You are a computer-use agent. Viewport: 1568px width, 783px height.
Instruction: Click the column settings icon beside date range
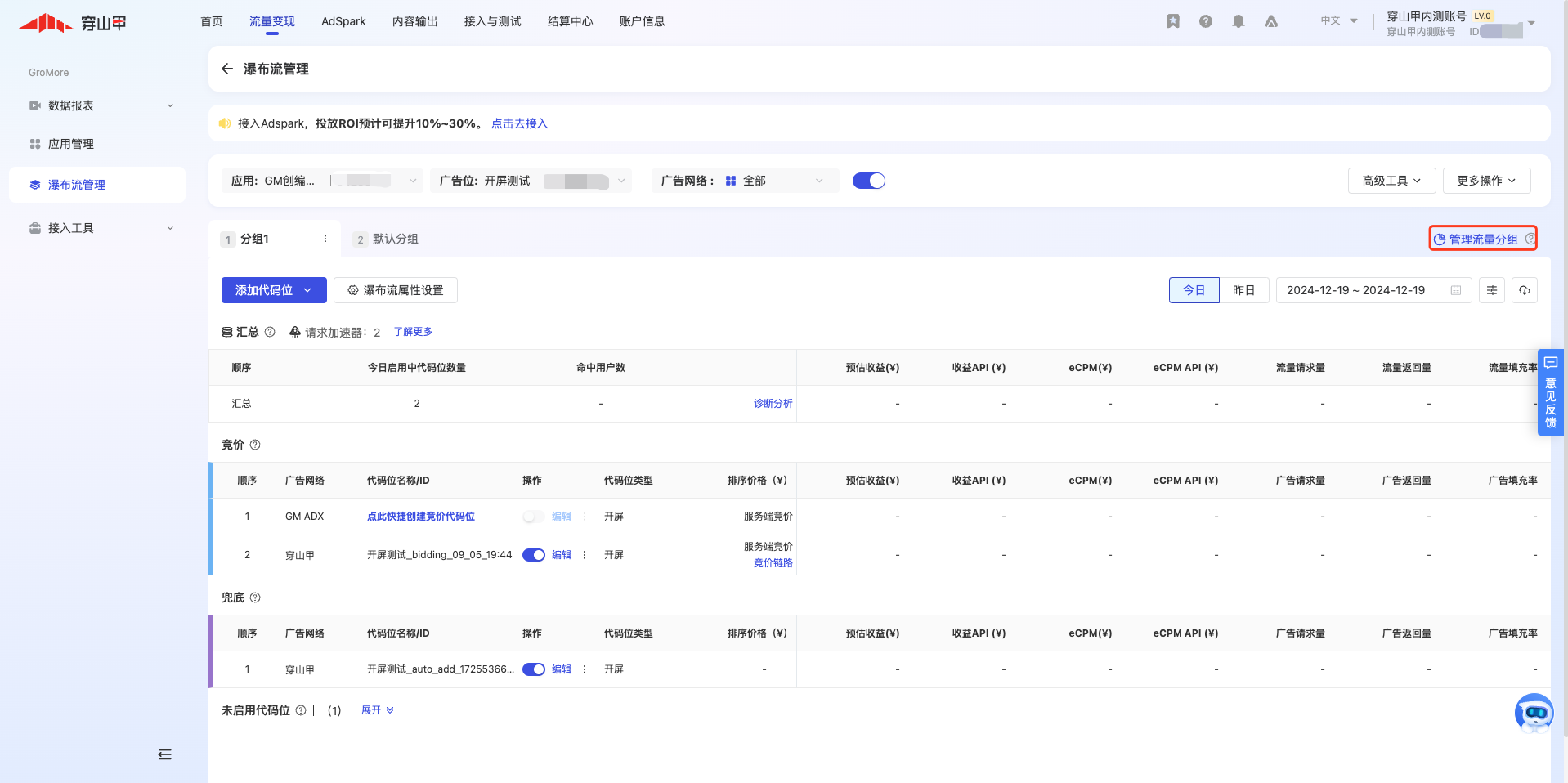[1492, 290]
